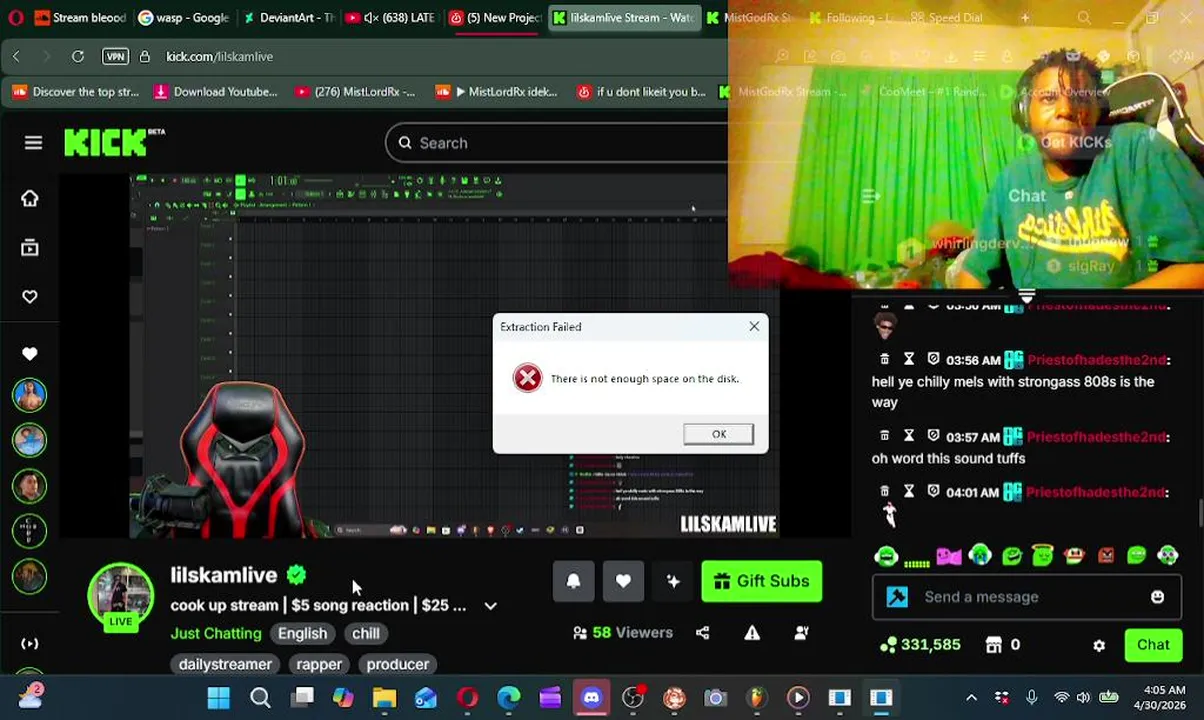Click the site padlock security icon
Screen dimensions: 1204x720
coord(145,56)
